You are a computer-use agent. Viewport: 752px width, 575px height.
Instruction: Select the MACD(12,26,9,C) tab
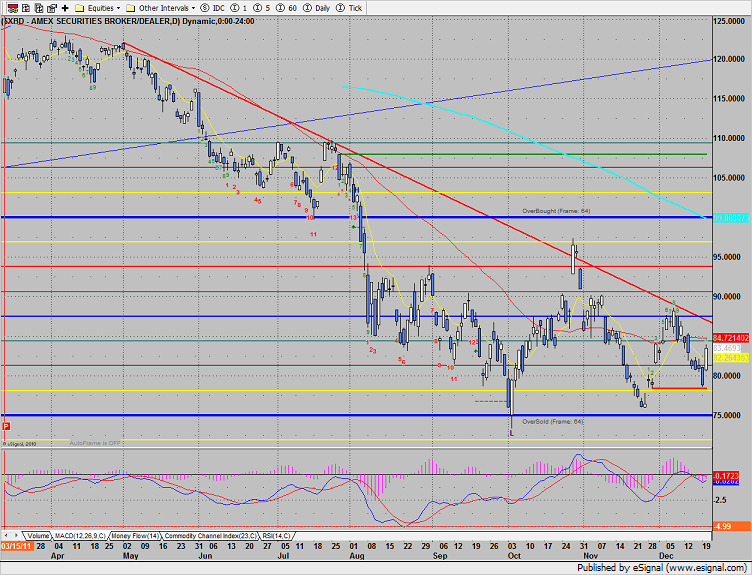(x=82, y=536)
